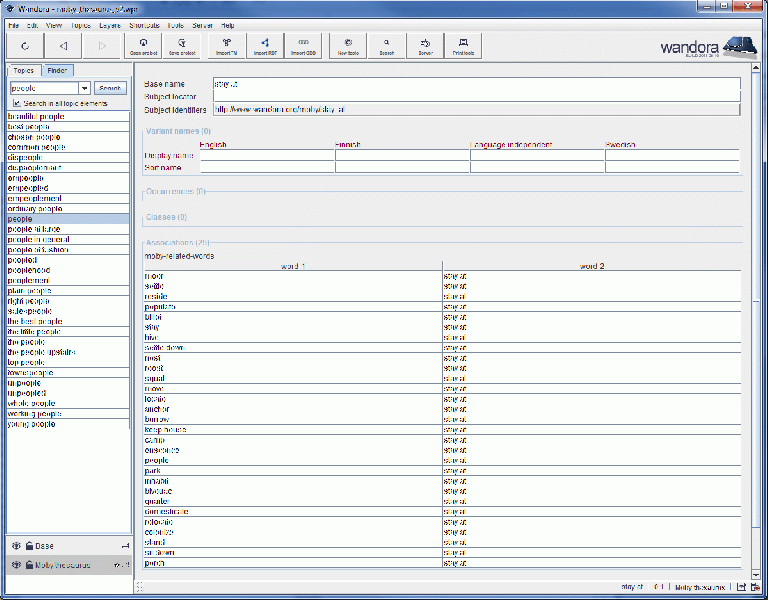Switch to the Topics tab
This screenshot has height=600, width=768.
[x=24, y=71]
